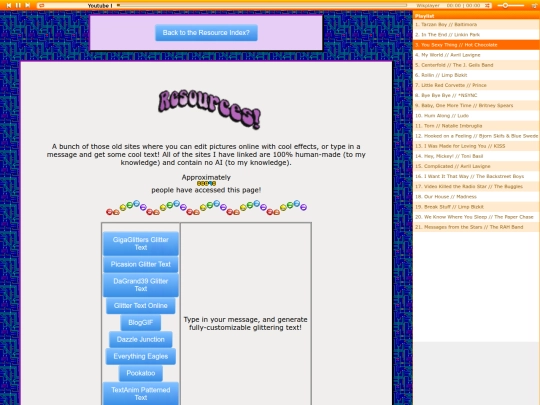540x405 pixels.
Task: Play Tarzan Boy by Baltimora
Action: click(476, 24)
